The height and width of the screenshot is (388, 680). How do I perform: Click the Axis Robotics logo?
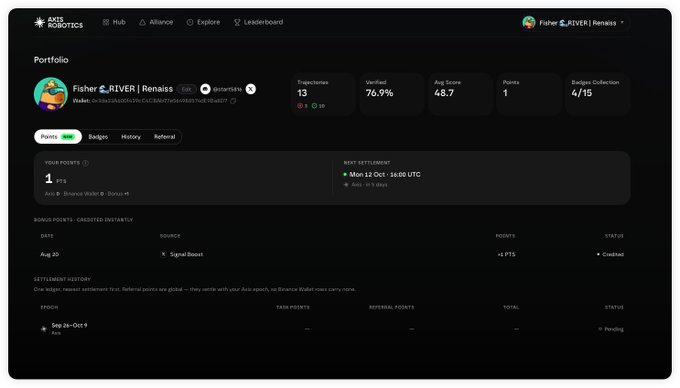click(59, 22)
